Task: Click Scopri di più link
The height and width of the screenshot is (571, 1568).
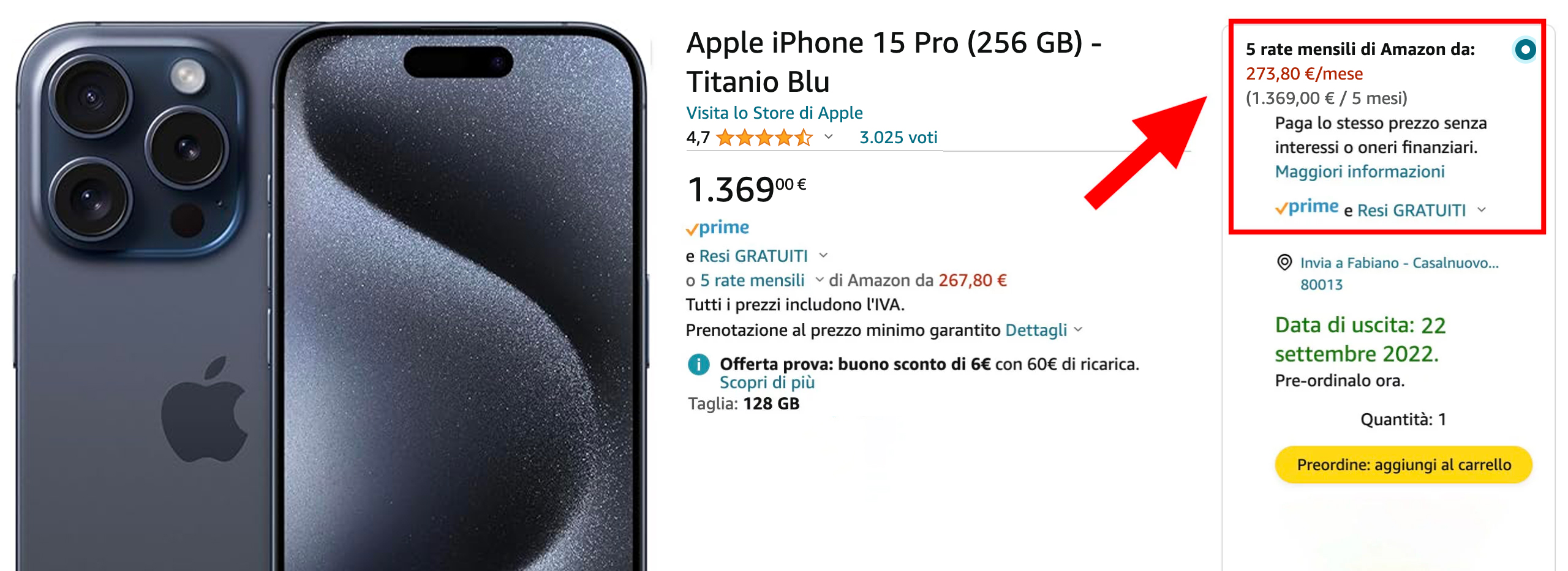Action: (767, 383)
